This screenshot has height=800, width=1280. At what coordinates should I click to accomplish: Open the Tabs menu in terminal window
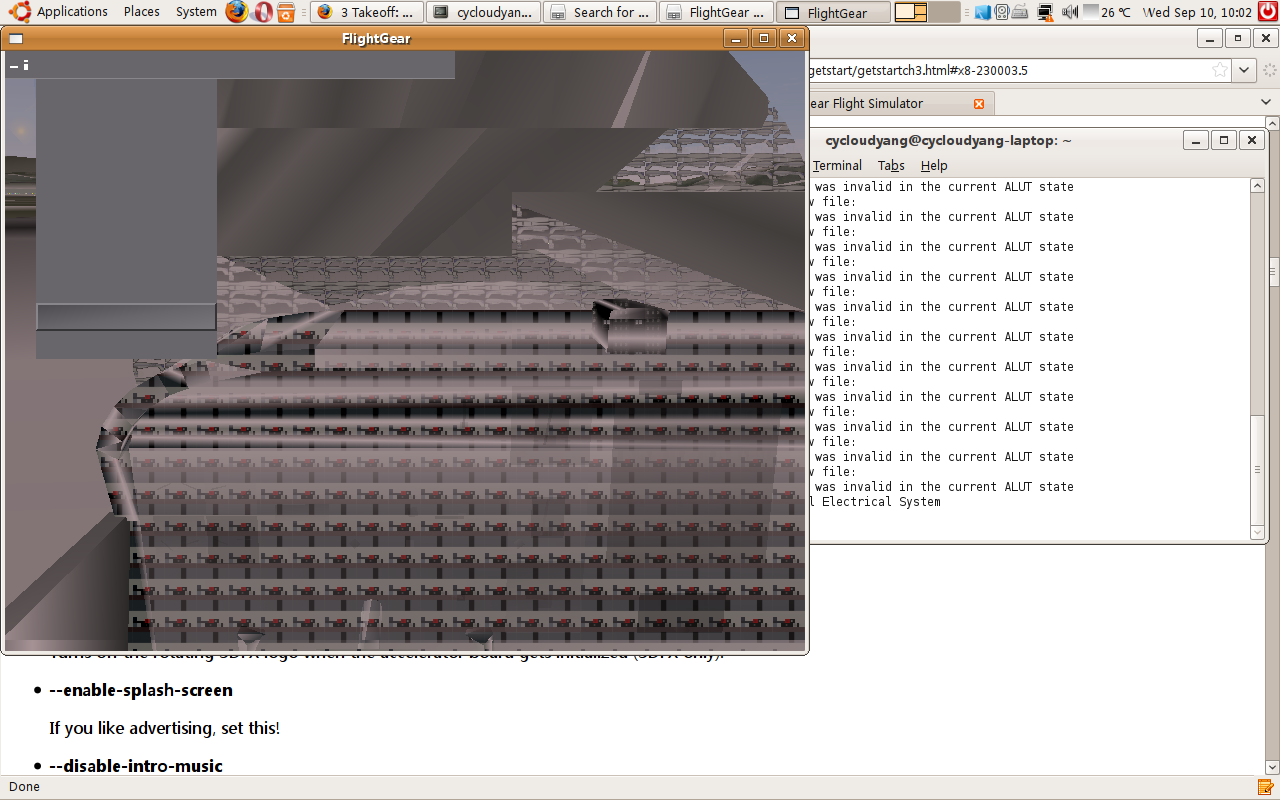tap(891, 165)
